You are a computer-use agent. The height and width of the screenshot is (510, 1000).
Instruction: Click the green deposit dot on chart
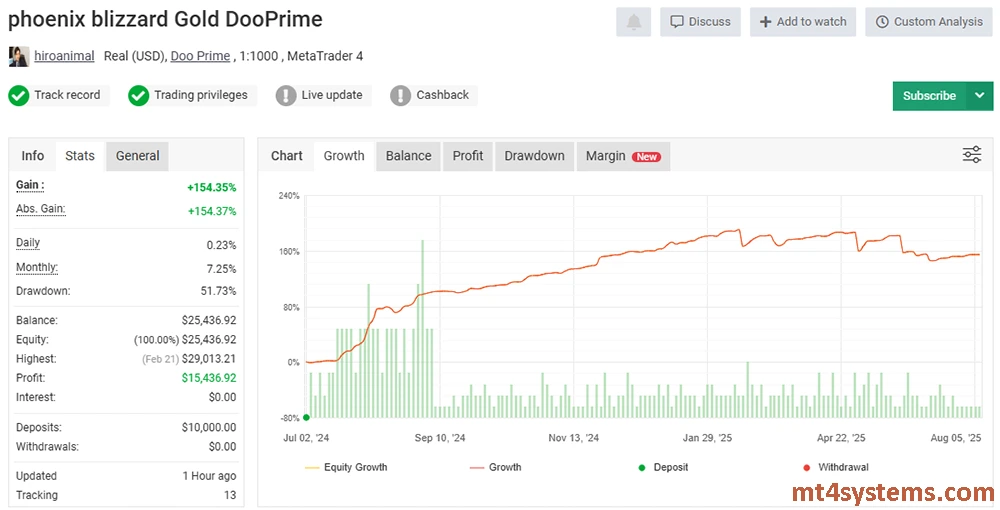click(x=306, y=417)
